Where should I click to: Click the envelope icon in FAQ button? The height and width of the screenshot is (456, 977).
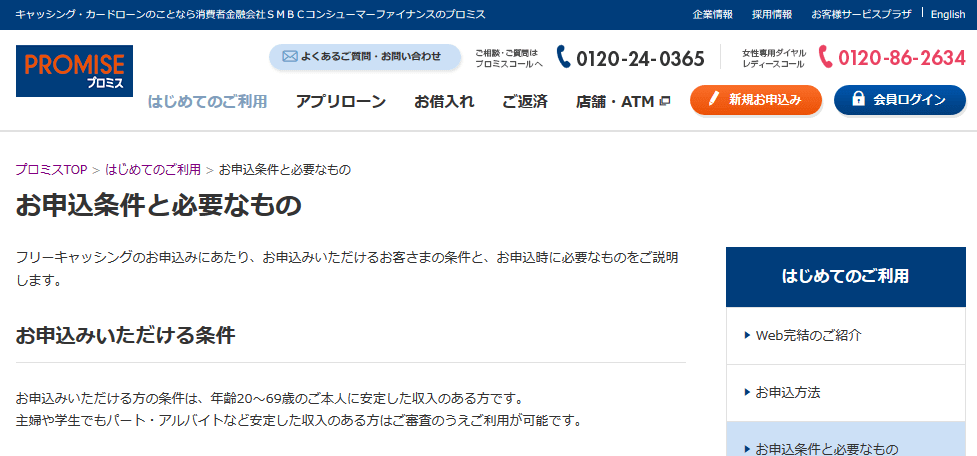click(290, 57)
